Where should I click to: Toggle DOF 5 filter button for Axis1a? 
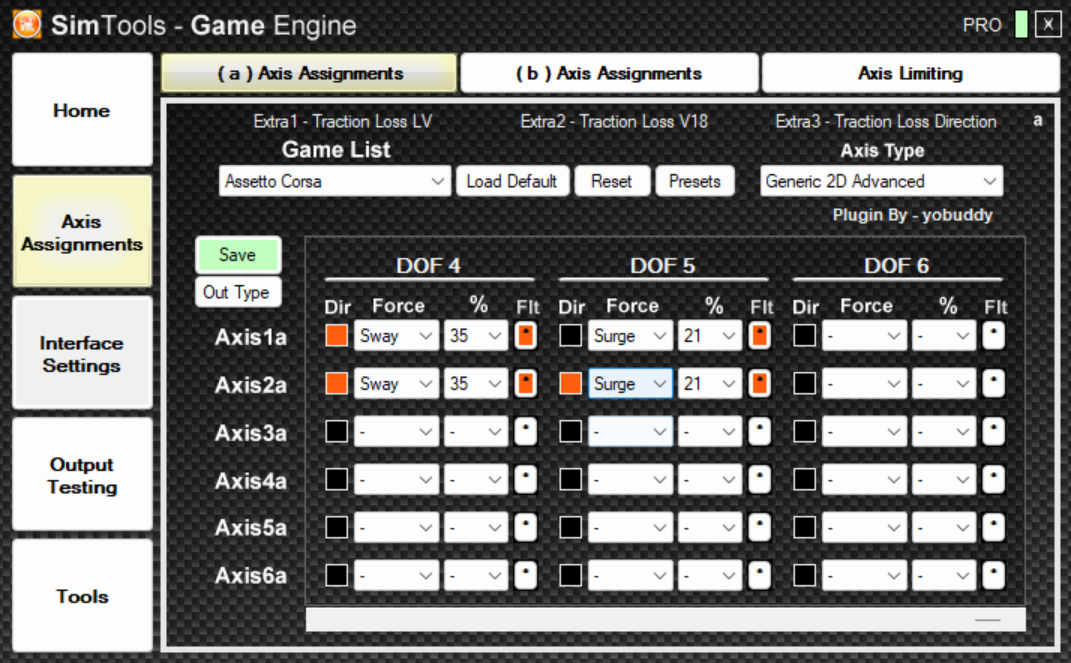coord(760,335)
